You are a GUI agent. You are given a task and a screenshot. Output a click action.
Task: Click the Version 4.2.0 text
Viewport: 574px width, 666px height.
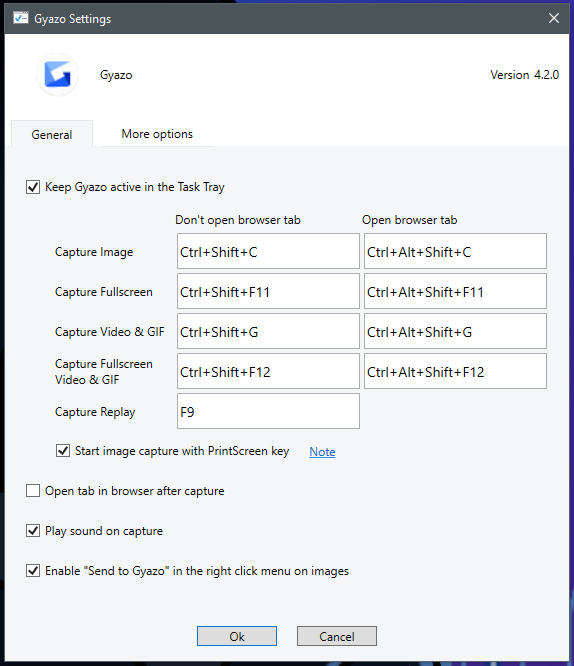point(524,75)
